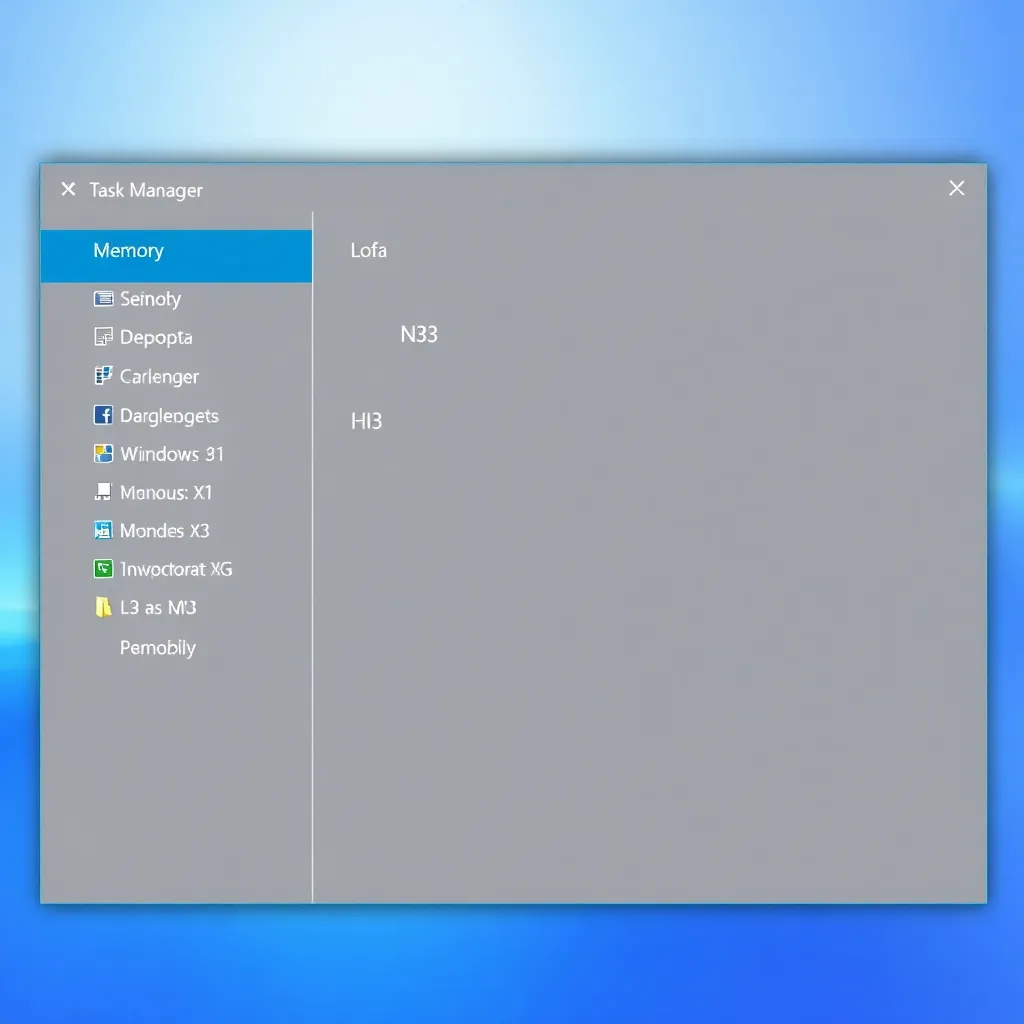This screenshot has height=1024, width=1024.
Task: Select the Darglengets text label
Action: [x=169, y=415]
